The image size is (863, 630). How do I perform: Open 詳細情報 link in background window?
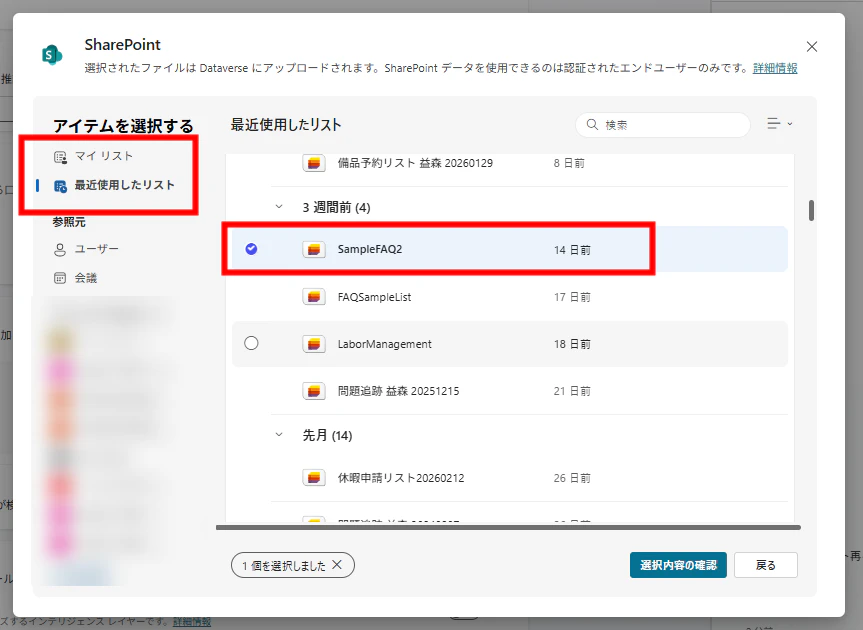[192, 622]
